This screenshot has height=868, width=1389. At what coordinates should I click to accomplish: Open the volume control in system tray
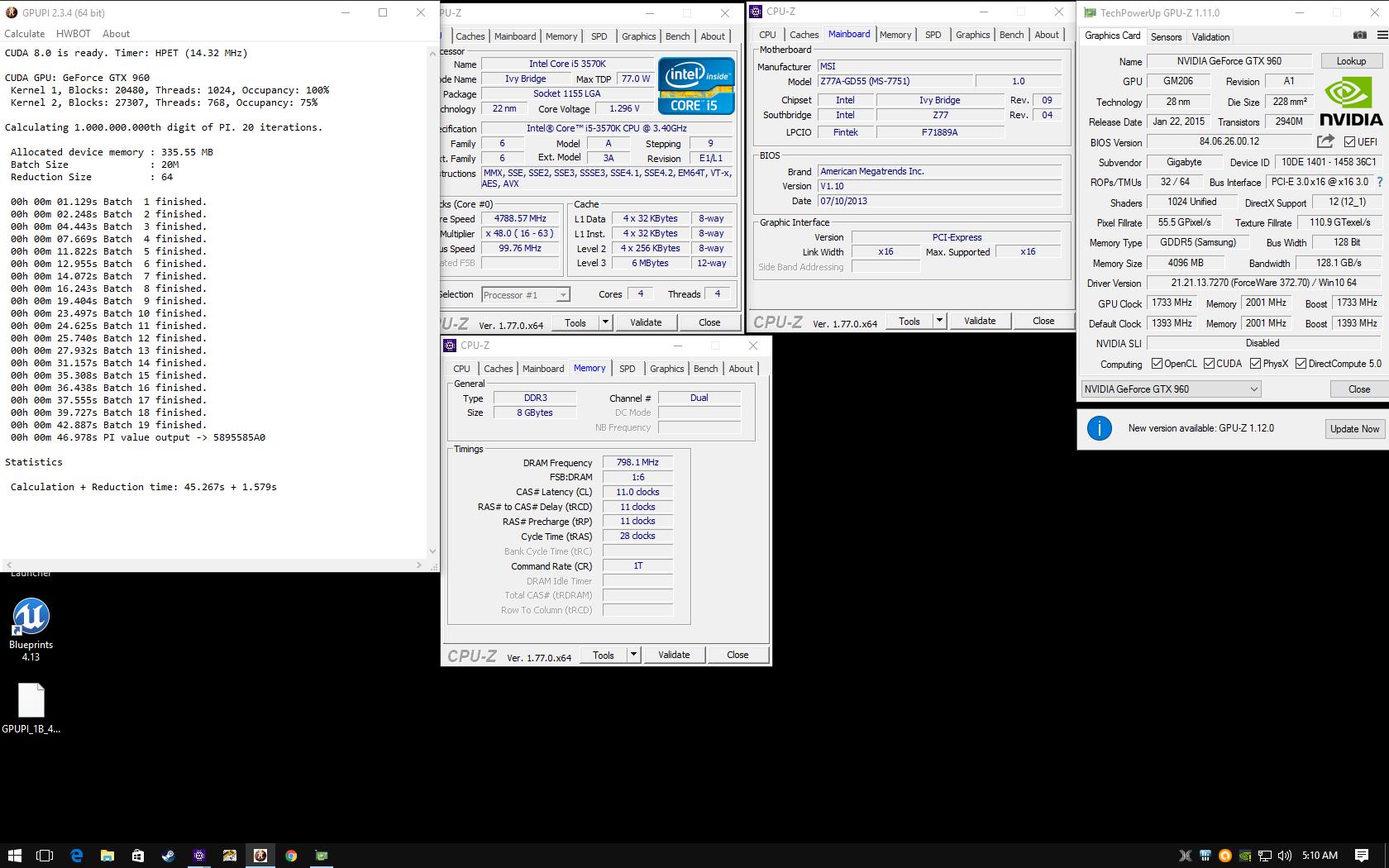pyautogui.click(x=1284, y=856)
